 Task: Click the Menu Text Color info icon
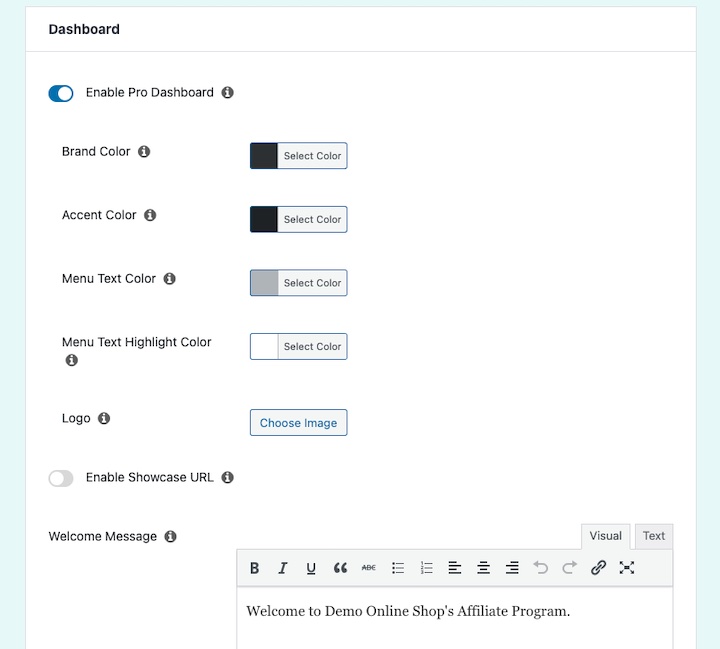coord(169,278)
